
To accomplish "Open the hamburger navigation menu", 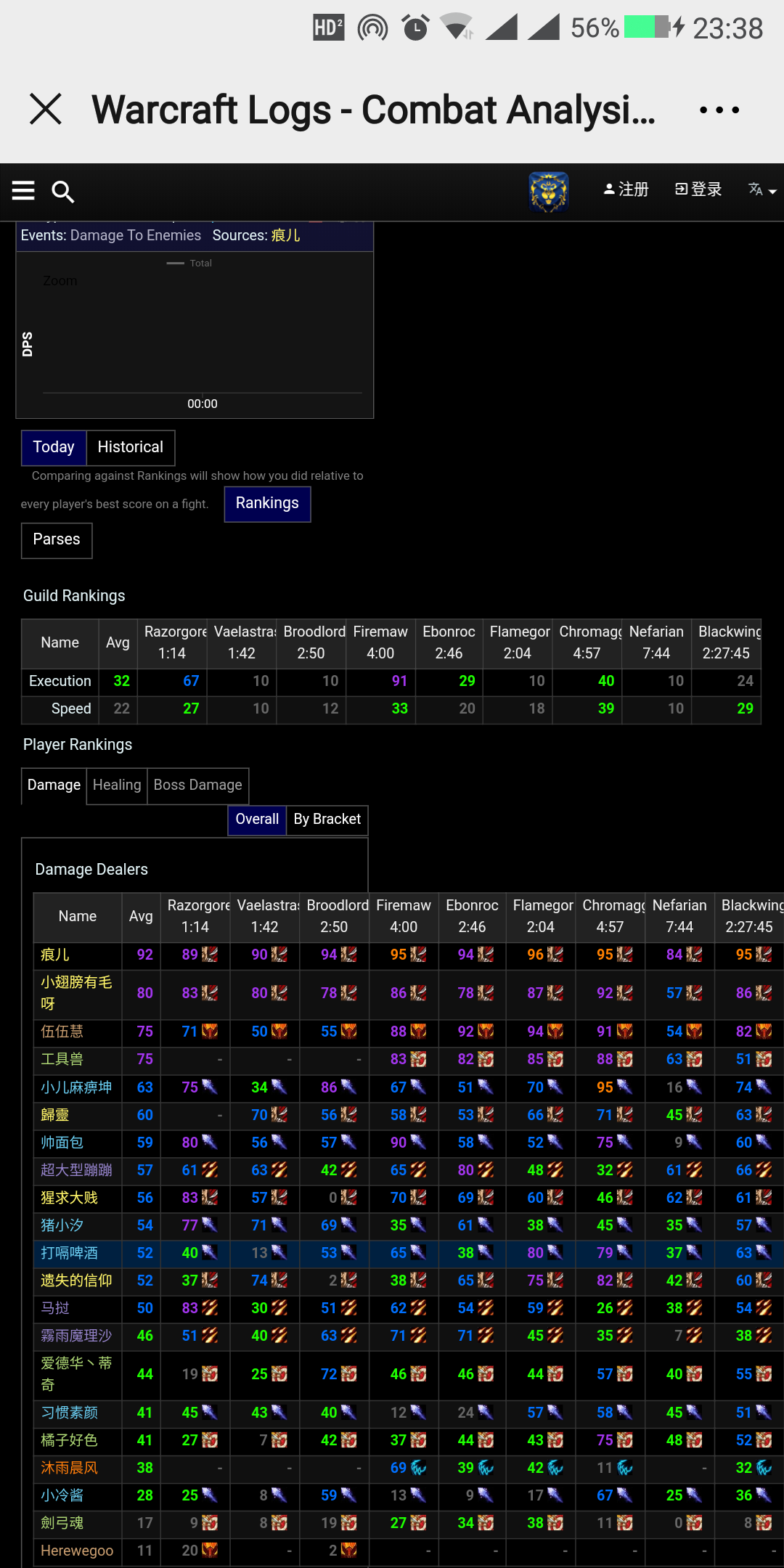I will pos(23,190).
